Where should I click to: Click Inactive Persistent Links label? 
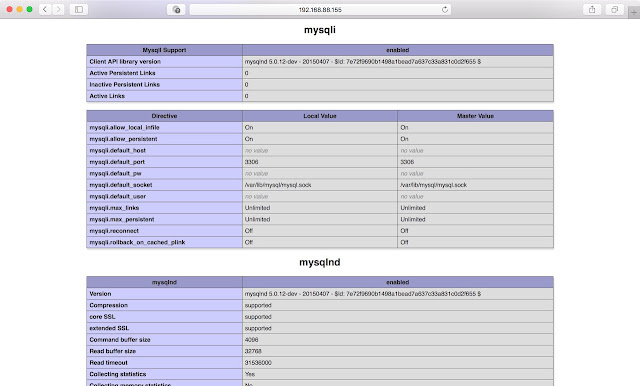(124, 84)
